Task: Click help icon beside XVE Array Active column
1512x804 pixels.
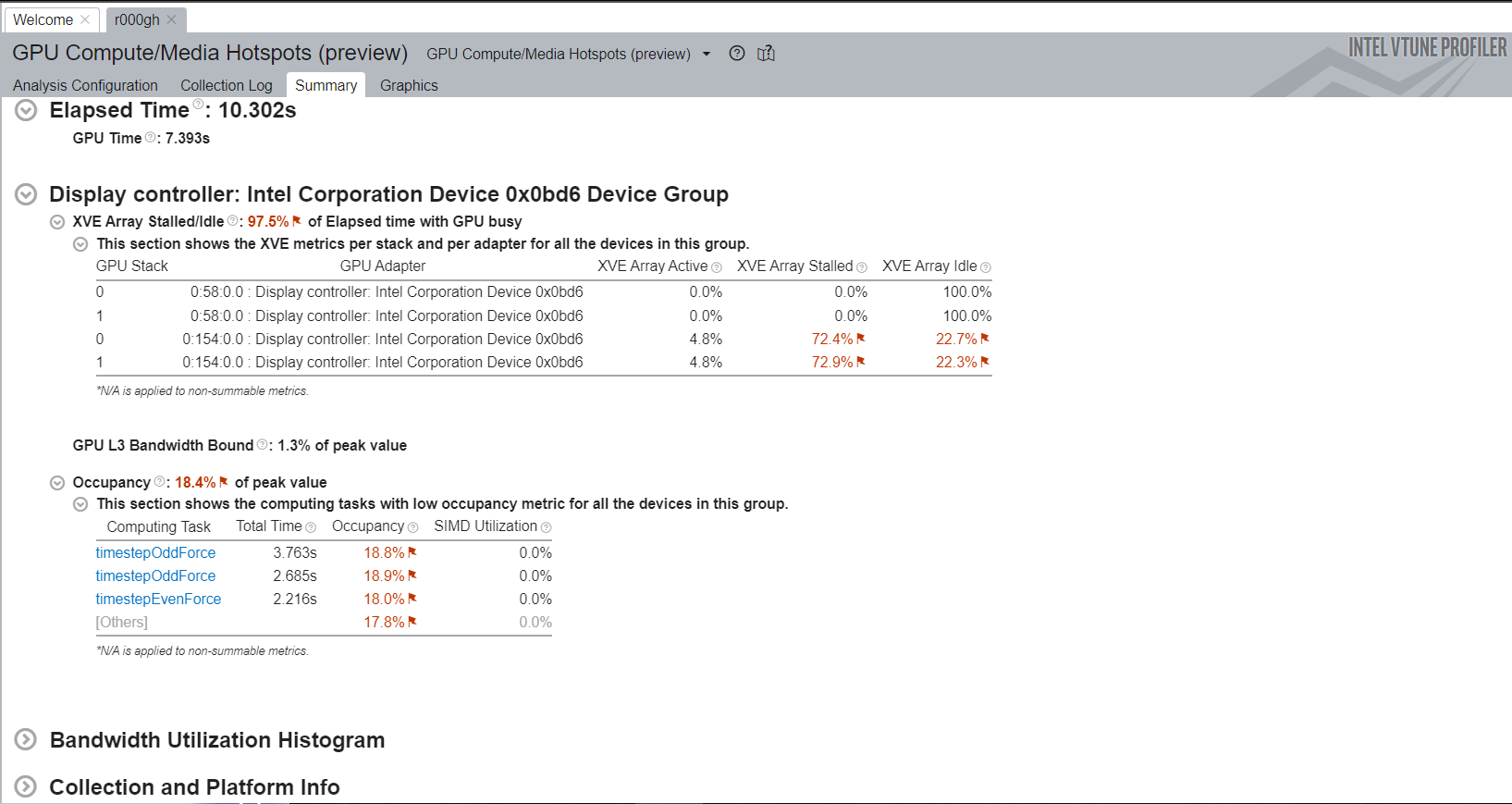Action: pyautogui.click(x=717, y=267)
